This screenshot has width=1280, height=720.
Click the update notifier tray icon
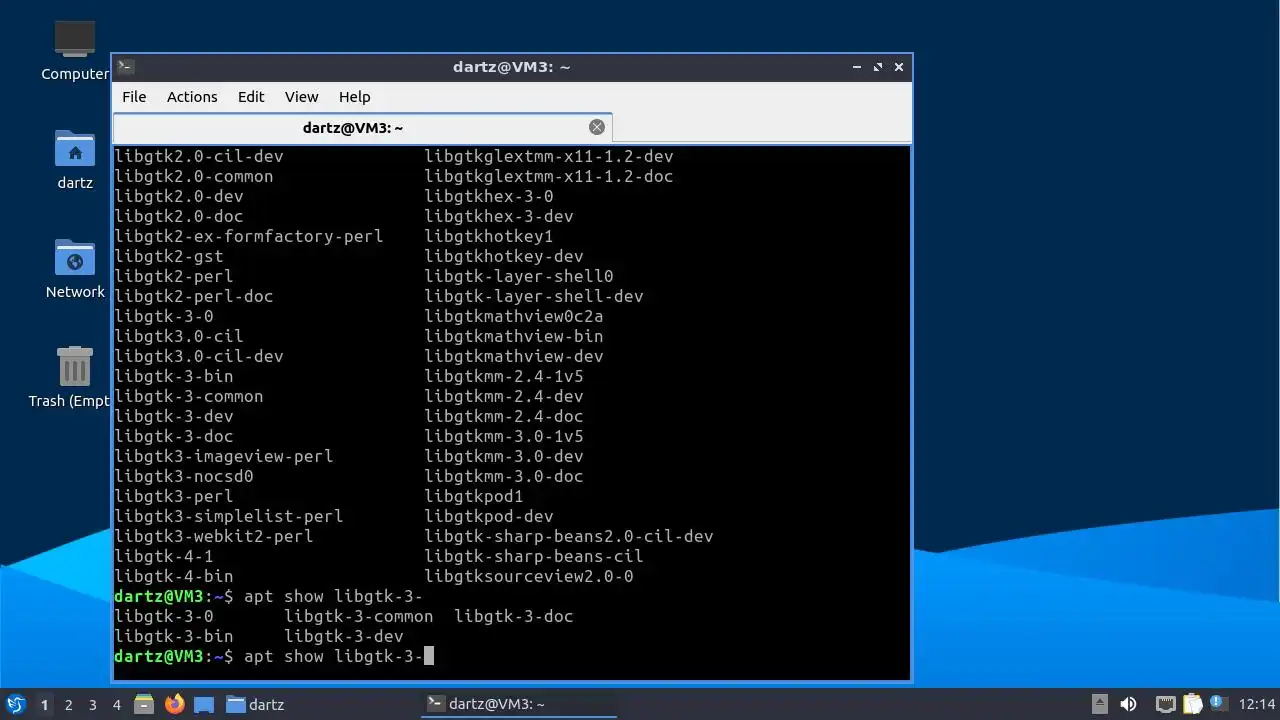pyautogui.click(x=1217, y=703)
